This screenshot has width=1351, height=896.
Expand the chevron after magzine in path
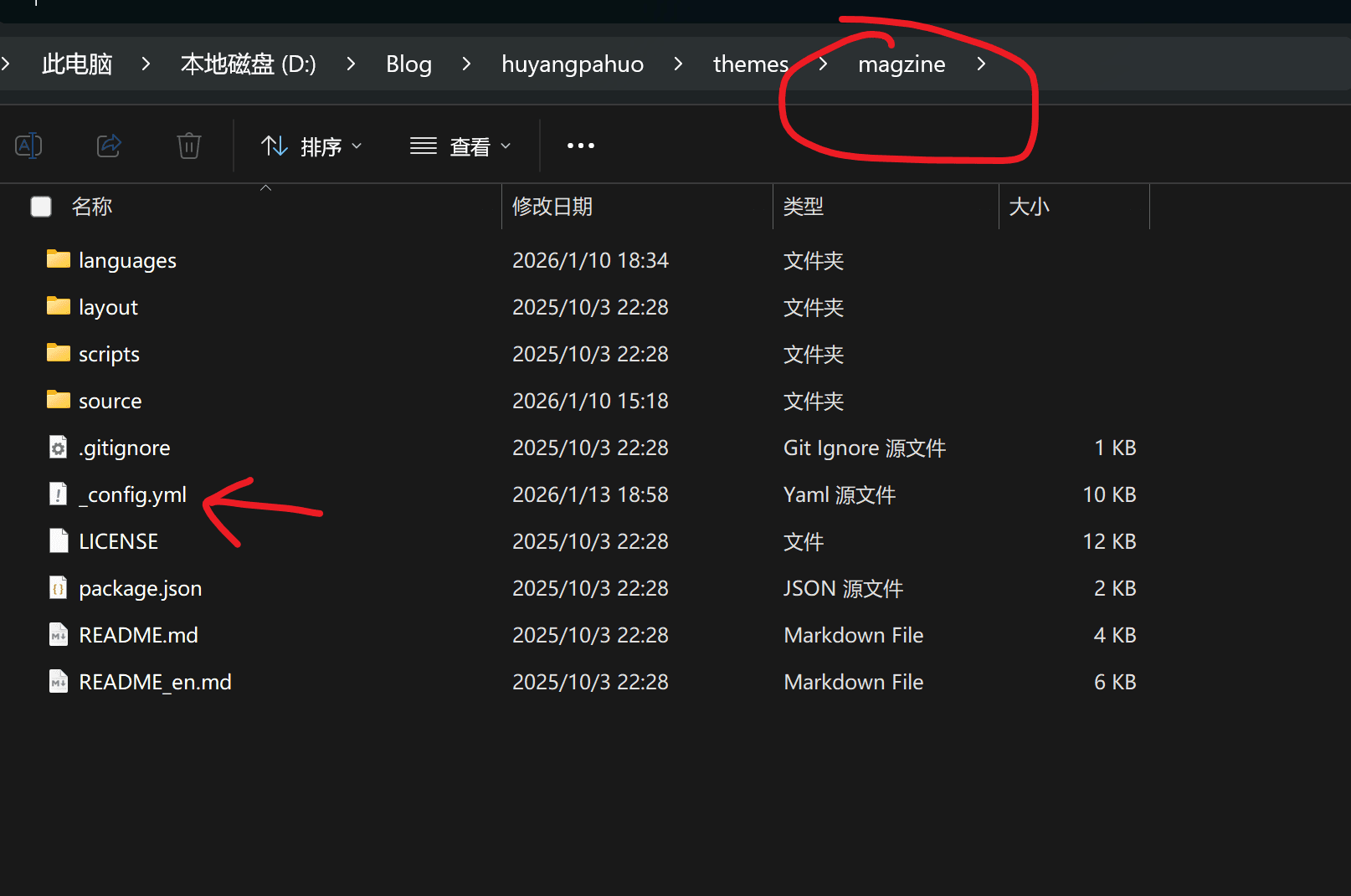(x=981, y=64)
